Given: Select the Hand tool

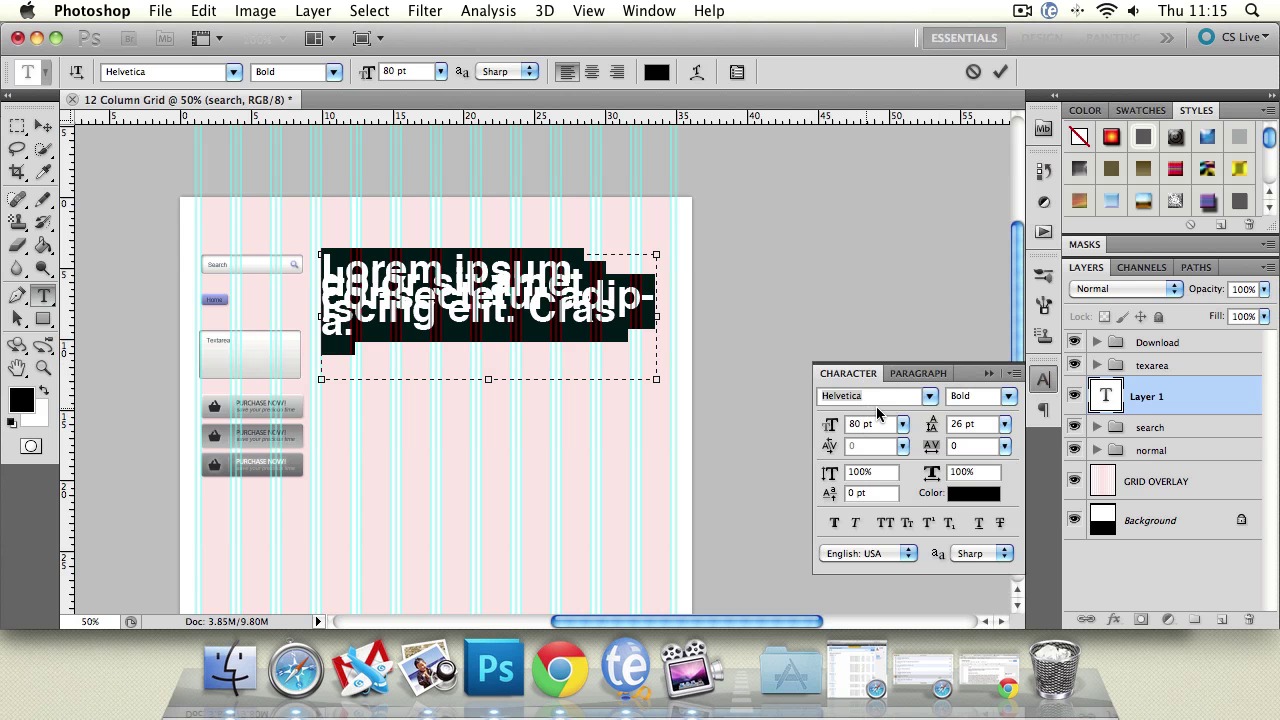Looking at the screenshot, I should tap(17, 368).
